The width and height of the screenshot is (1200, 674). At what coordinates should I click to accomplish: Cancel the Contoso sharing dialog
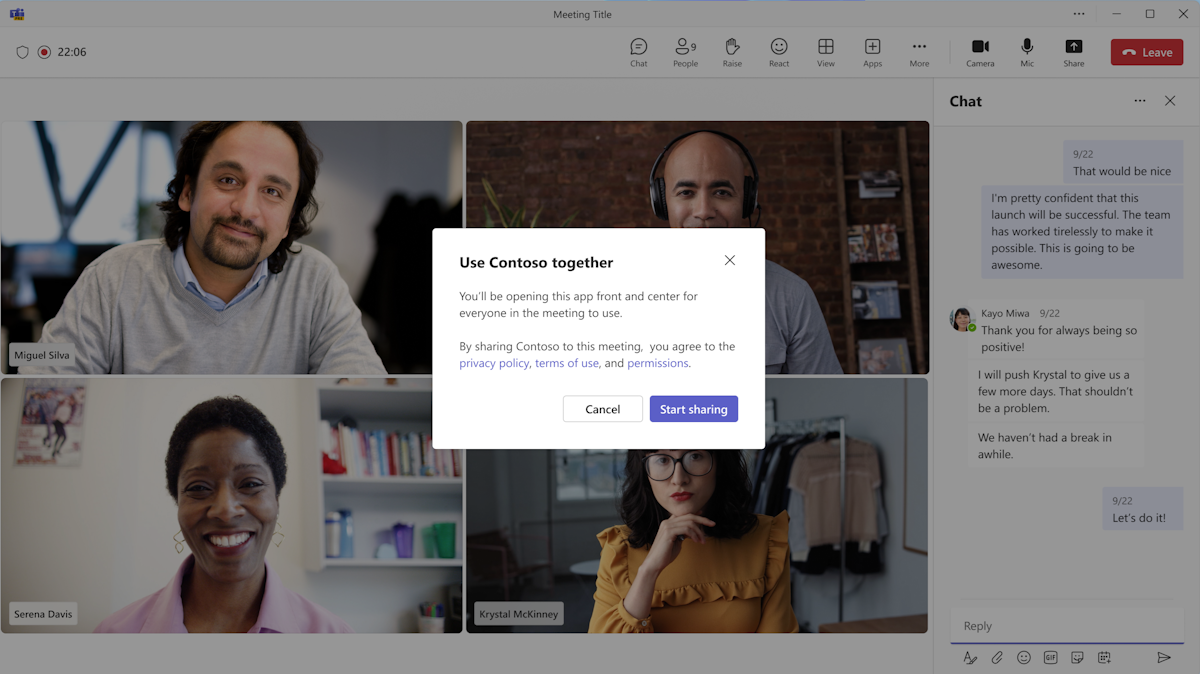point(603,409)
